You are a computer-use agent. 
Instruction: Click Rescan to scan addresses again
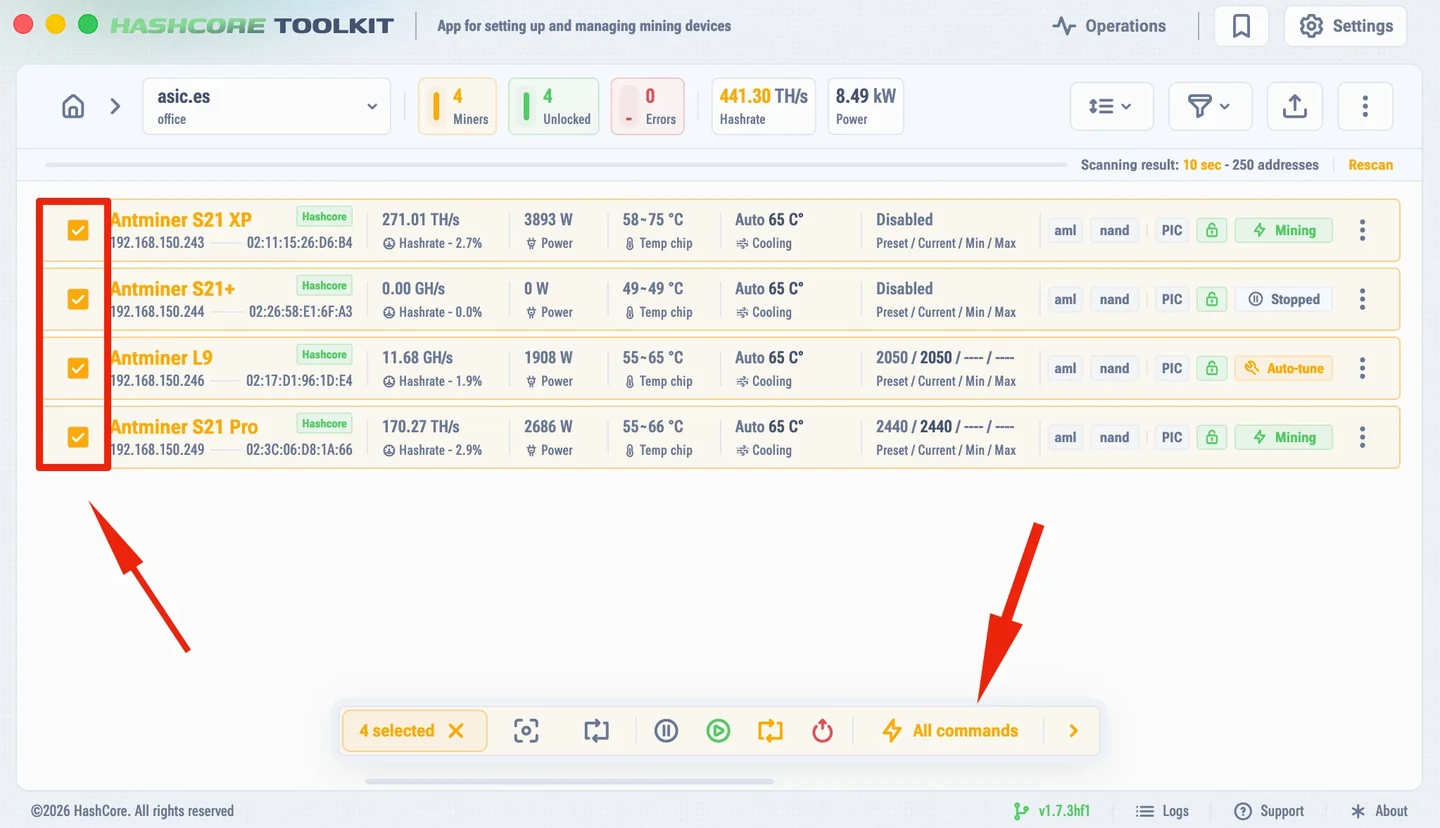click(x=1370, y=165)
